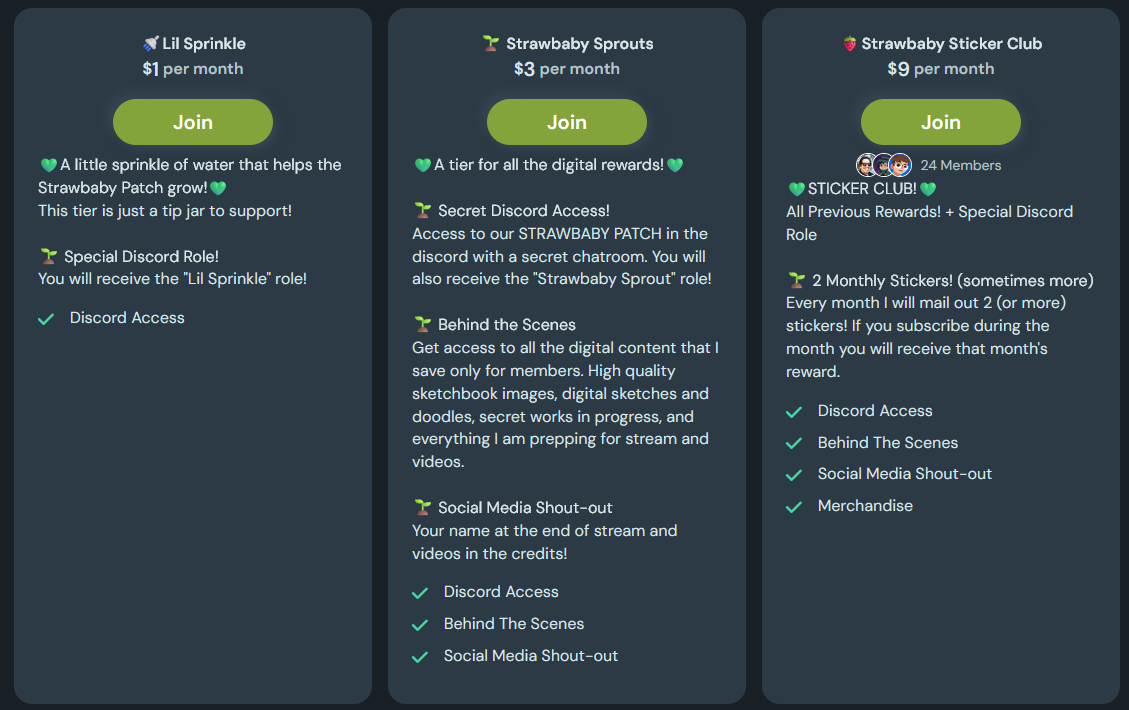Viewport: 1129px width, 710px height.
Task: Click the Behind The Scenes checkmark in Strawbaby Sprouts
Action: click(x=419, y=625)
